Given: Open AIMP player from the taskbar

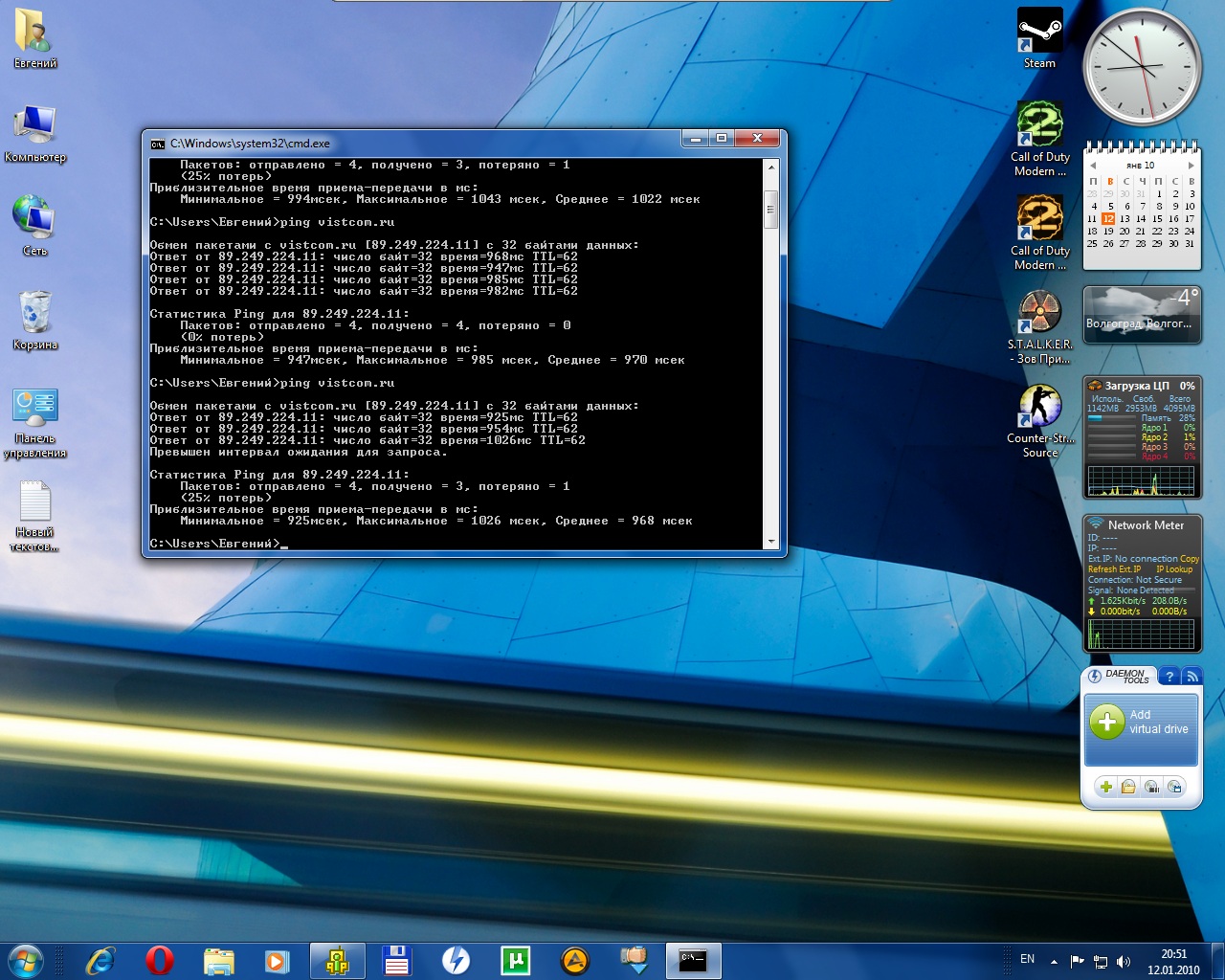Looking at the screenshot, I should point(574,960).
